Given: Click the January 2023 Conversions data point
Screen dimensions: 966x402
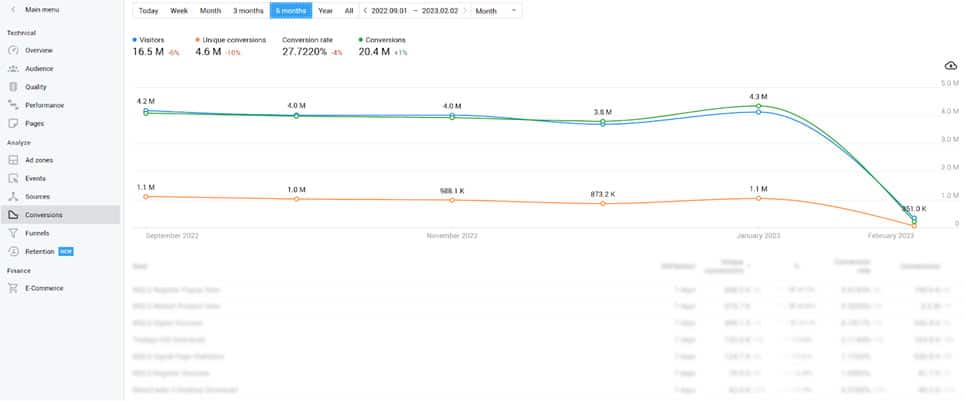Looking at the screenshot, I should 759,105.
